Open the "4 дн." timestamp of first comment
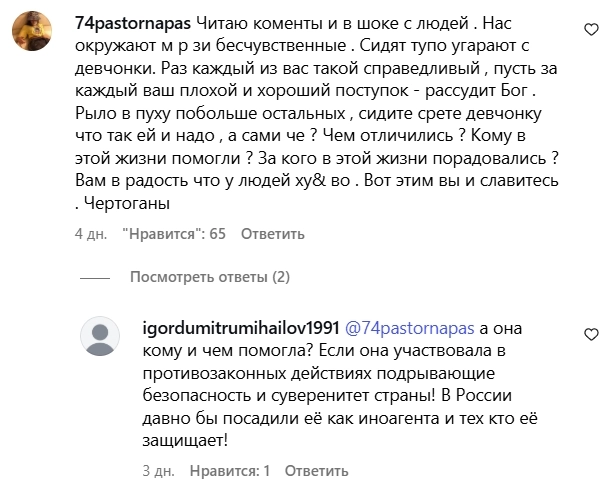 click(x=91, y=234)
